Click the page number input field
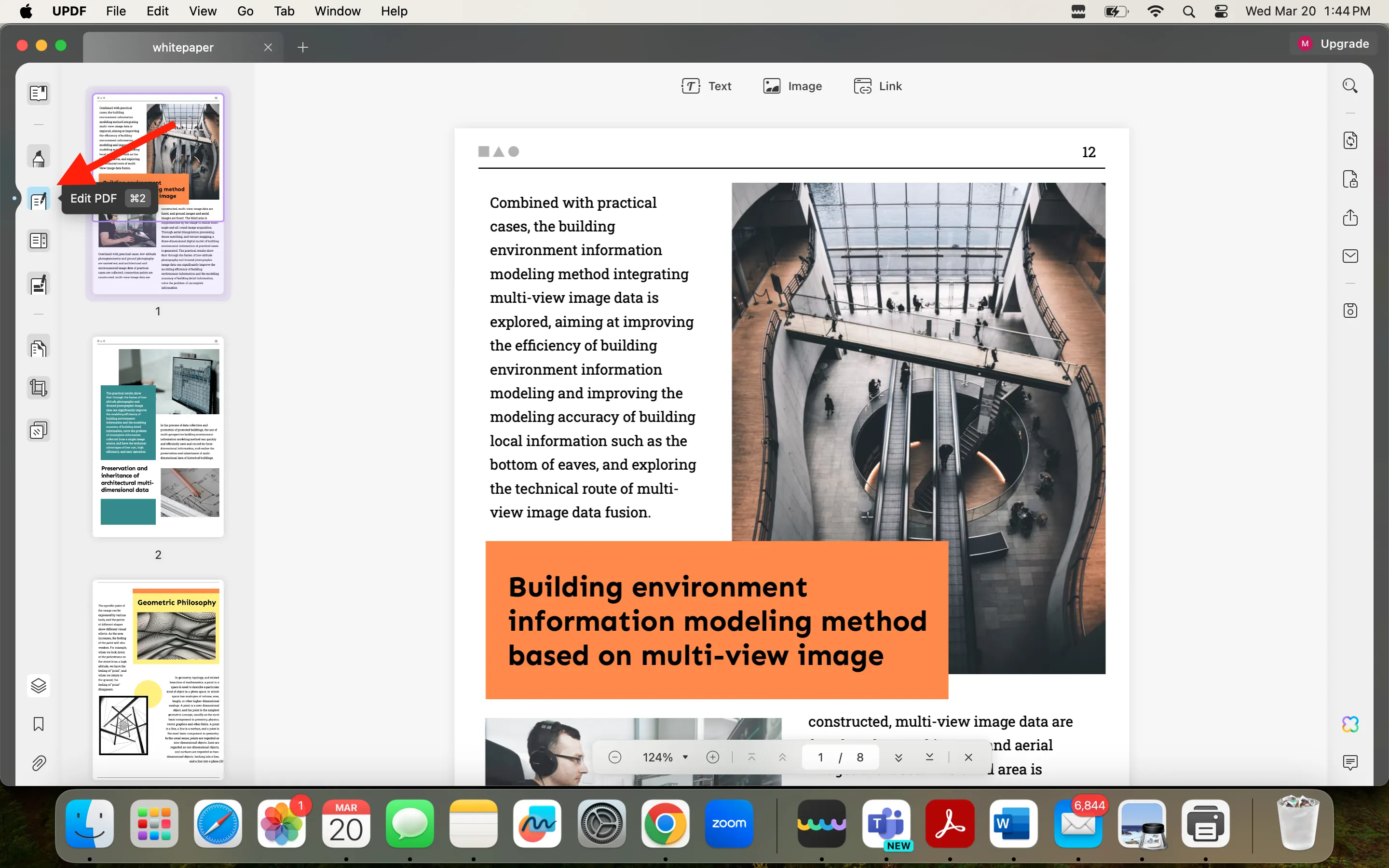Image resolution: width=1389 pixels, height=868 pixels. pyautogui.click(x=820, y=757)
